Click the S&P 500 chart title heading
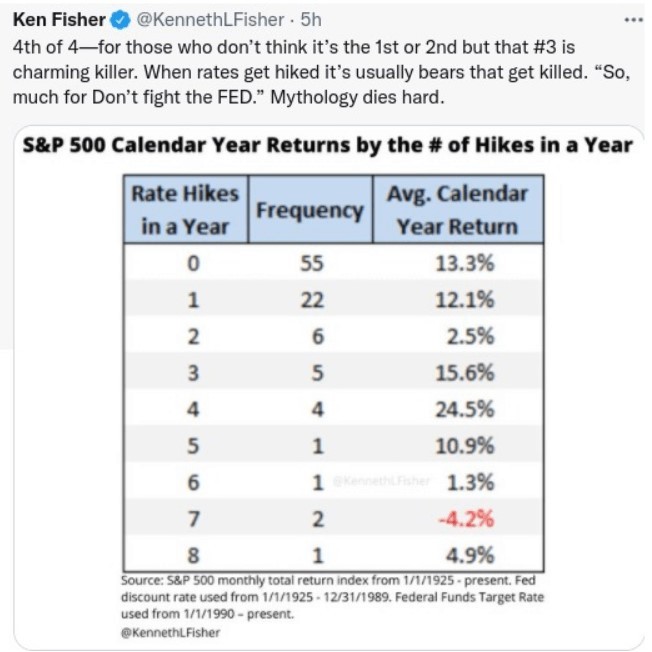Viewport: 652px width, 652px height. coord(327,145)
